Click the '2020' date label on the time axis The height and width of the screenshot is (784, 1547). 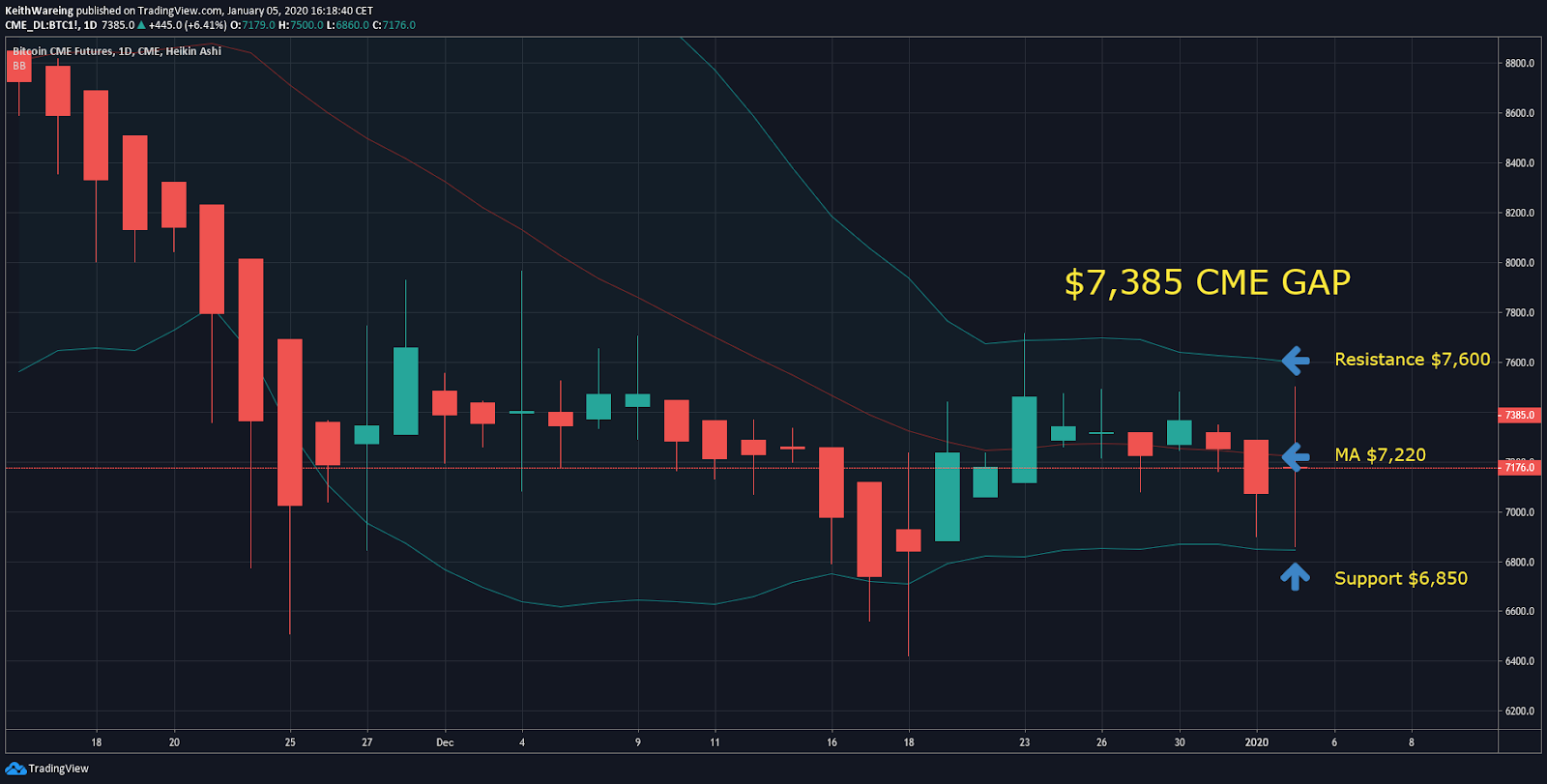click(x=1256, y=742)
